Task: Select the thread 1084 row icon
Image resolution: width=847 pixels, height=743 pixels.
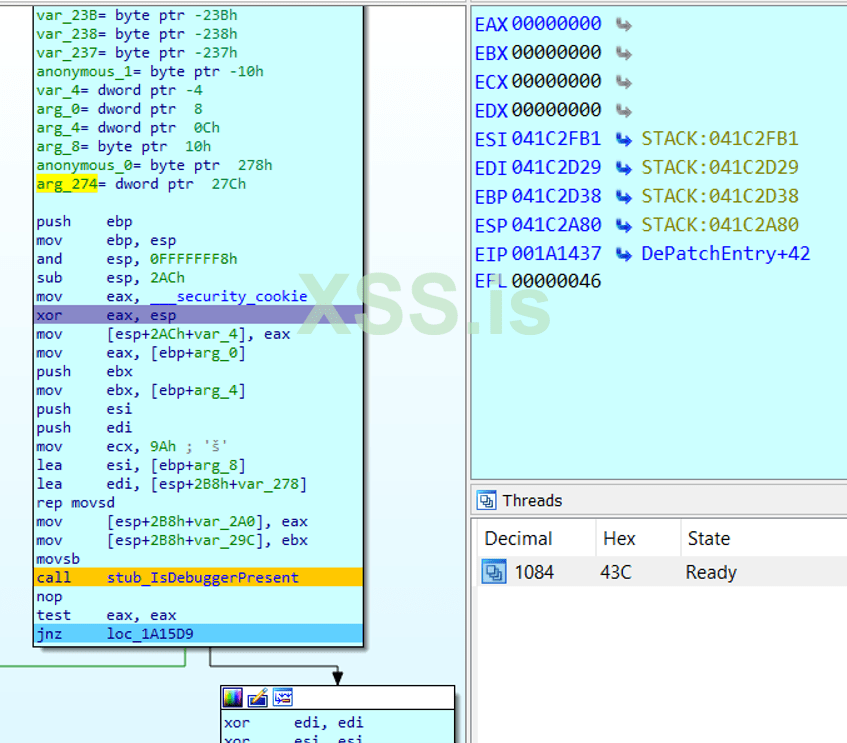Action: [x=494, y=572]
